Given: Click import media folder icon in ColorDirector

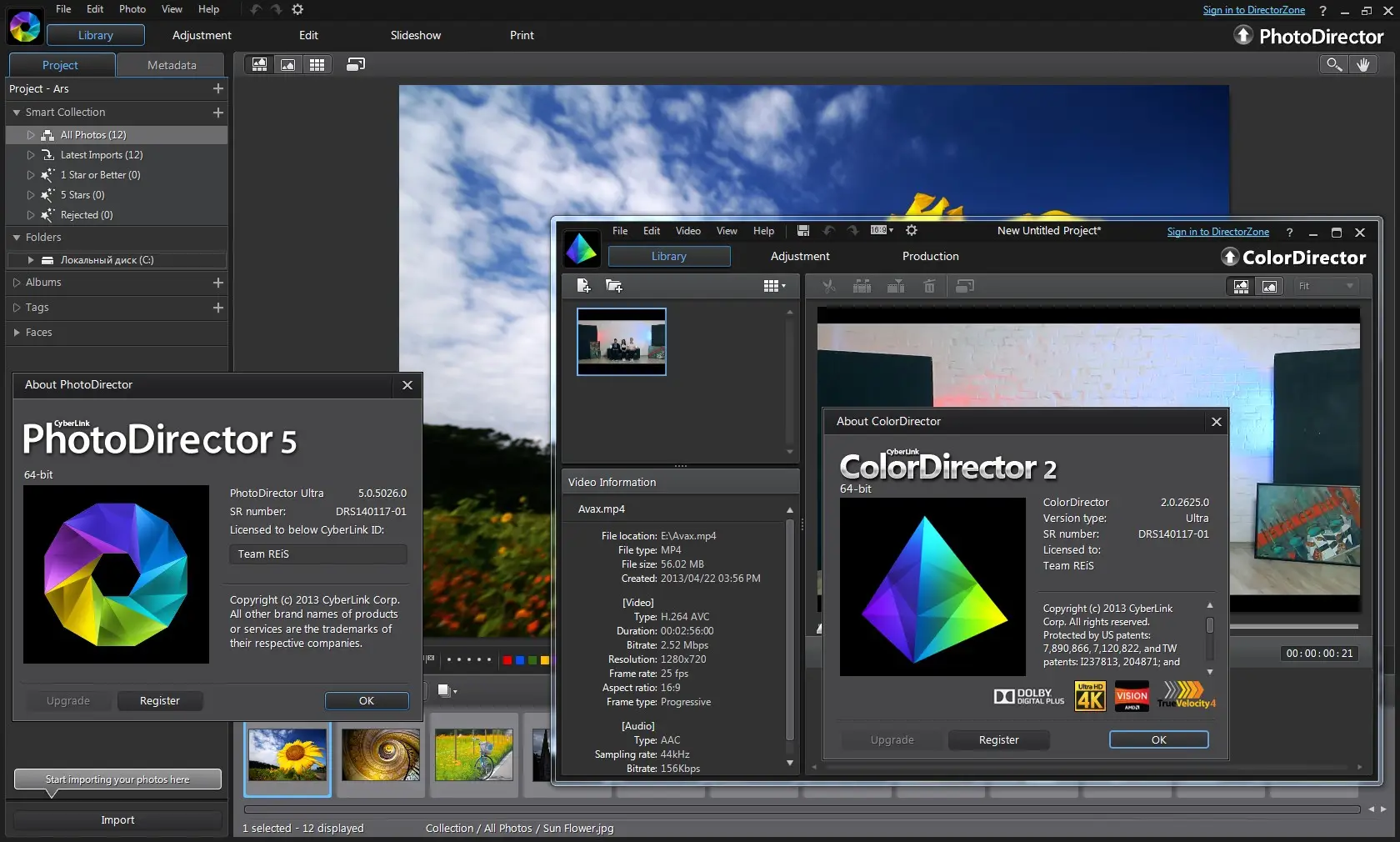Looking at the screenshot, I should (x=614, y=286).
